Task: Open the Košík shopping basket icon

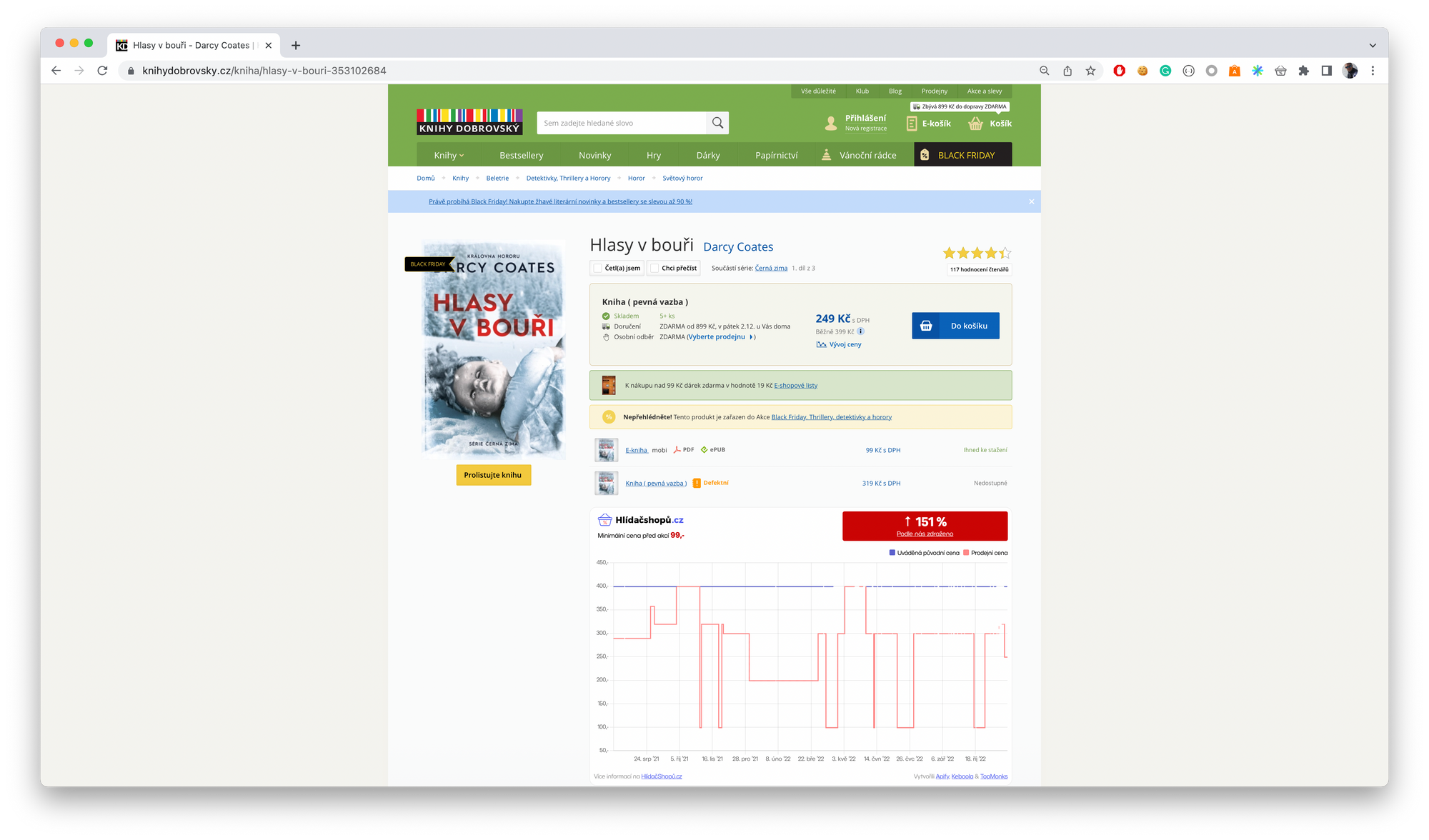Action: tap(975, 124)
